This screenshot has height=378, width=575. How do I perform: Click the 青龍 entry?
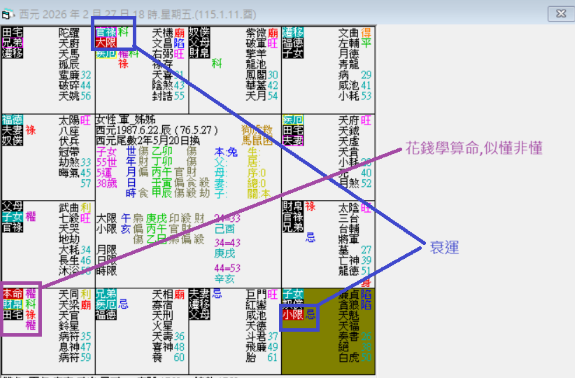click(348, 65)
